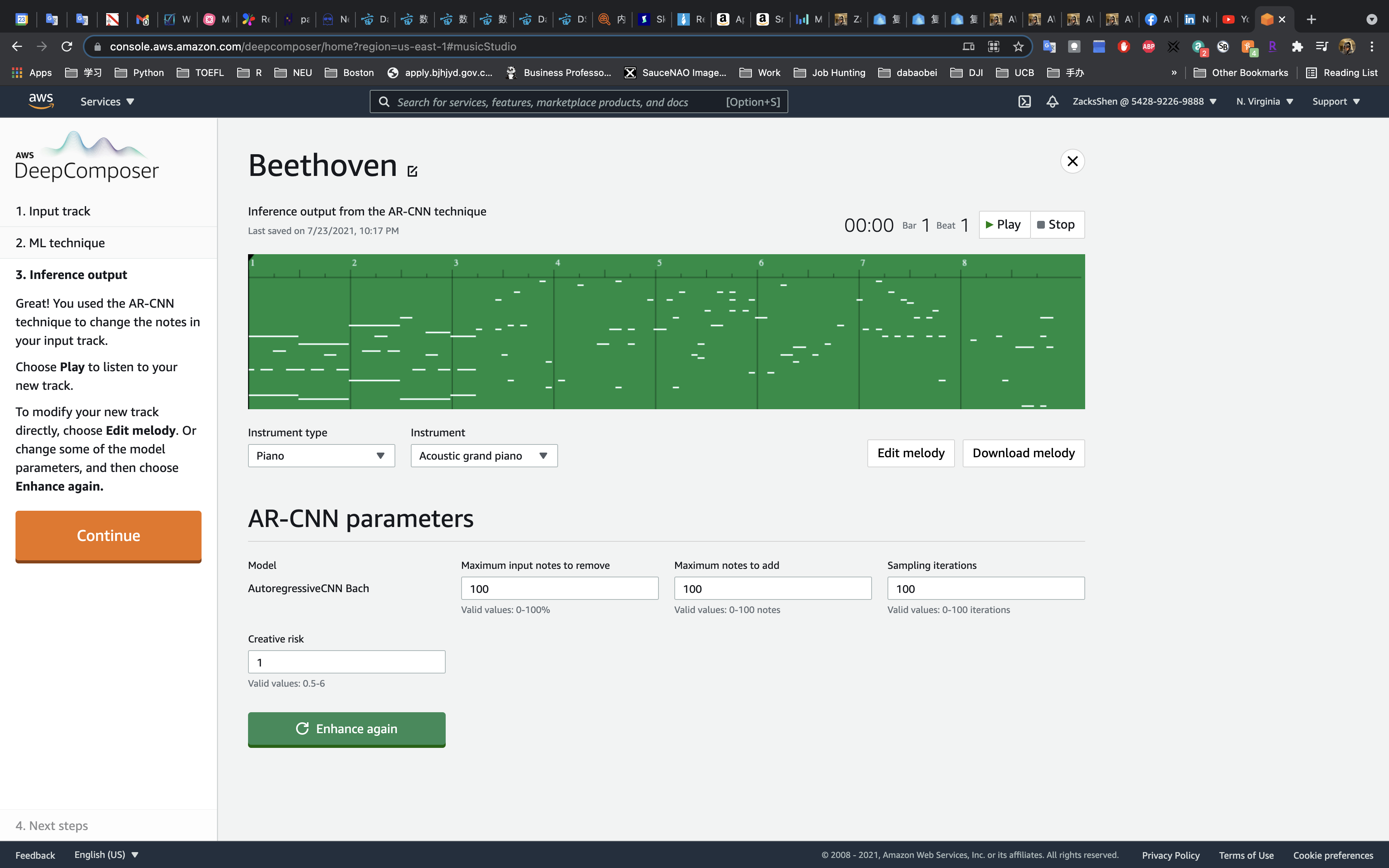Open AWS CloudShell terminal icon

[1025, 102]
